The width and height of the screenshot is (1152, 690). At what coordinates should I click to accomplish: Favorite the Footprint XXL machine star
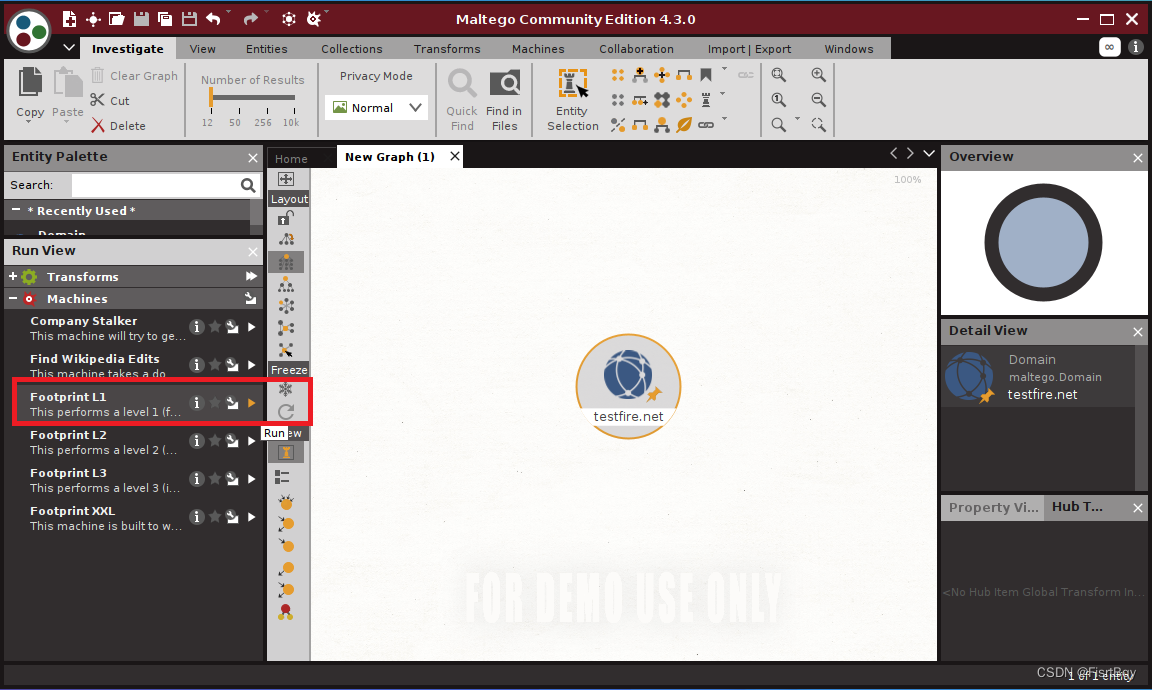(x=215, y=517)
